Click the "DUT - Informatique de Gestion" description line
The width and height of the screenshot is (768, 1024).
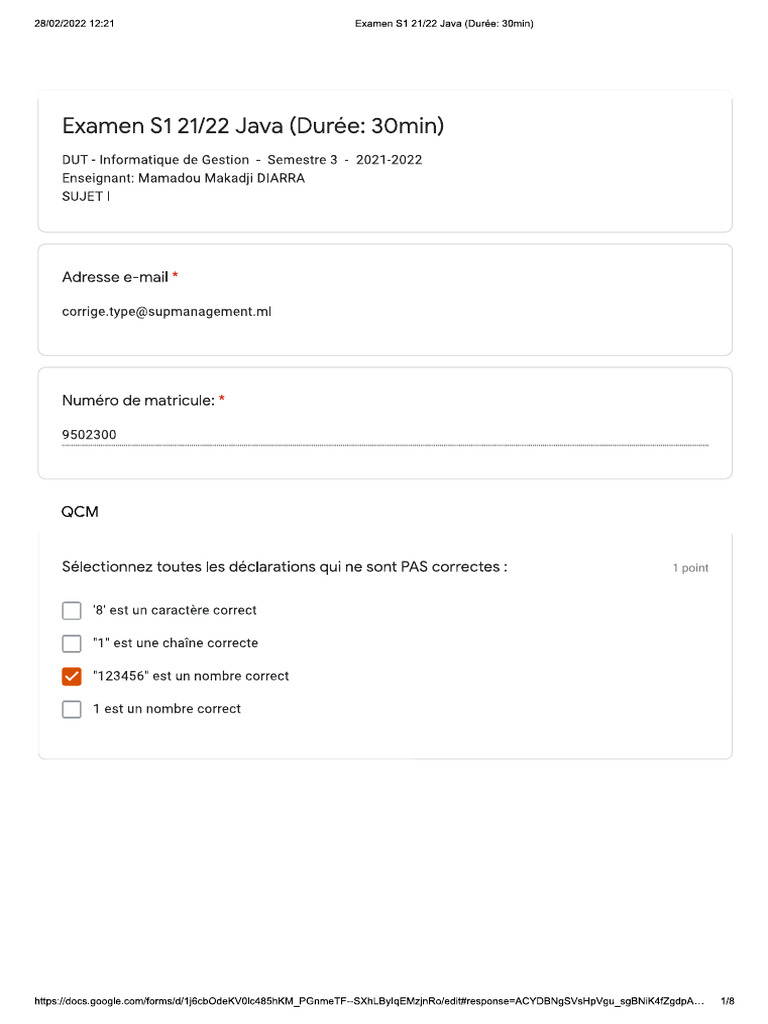click(242, 160)
